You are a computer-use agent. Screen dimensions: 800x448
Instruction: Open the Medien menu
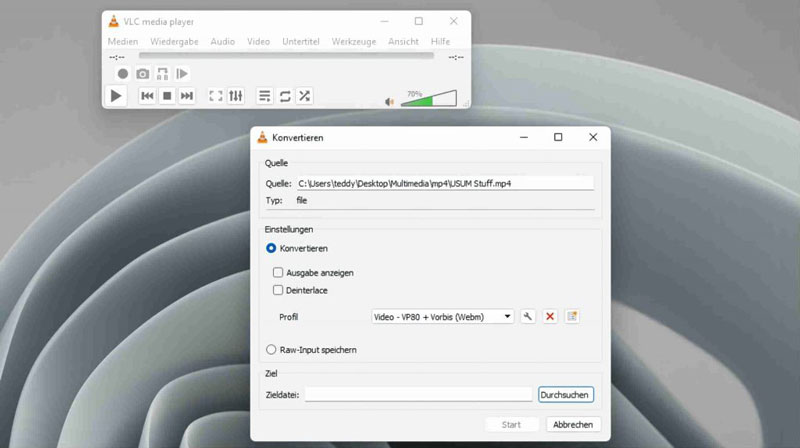point(123,41)
